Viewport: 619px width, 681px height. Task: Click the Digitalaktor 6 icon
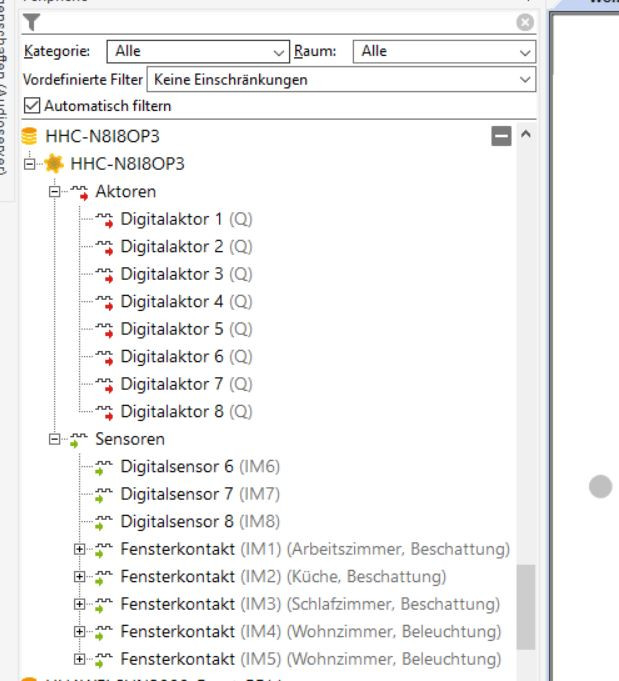coord(104,357)
